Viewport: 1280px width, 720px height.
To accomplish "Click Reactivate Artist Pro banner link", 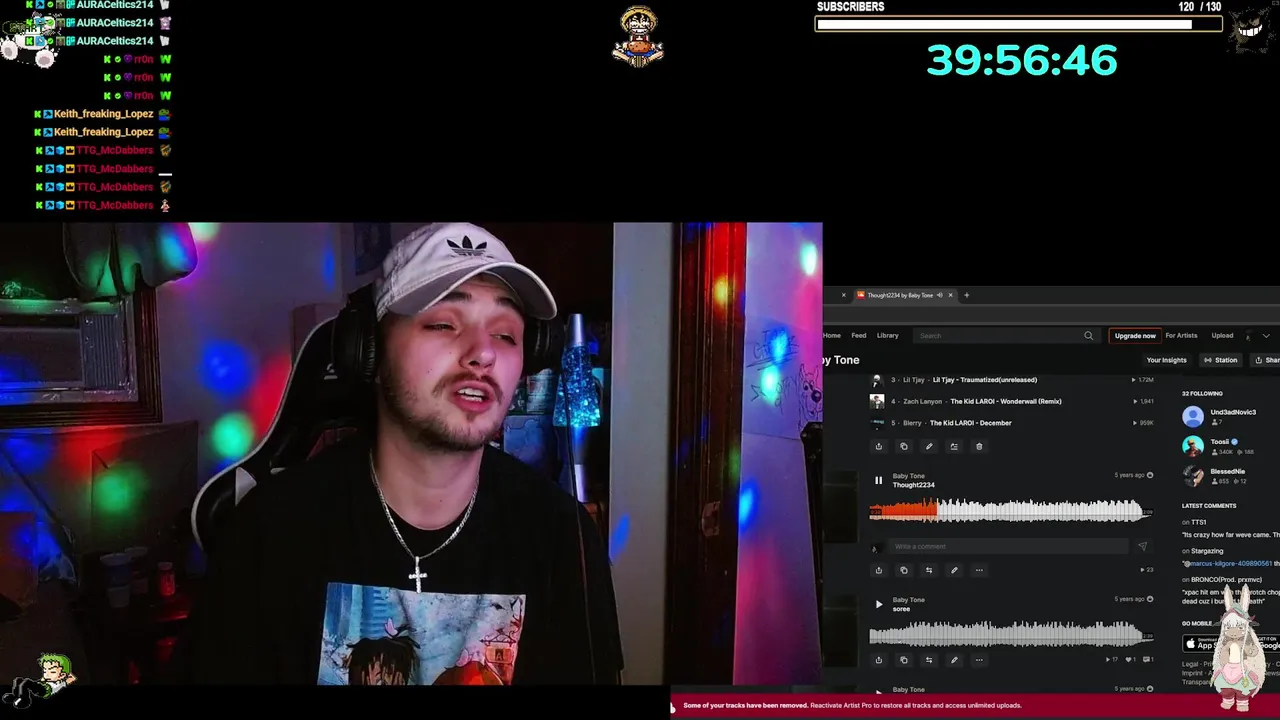I will (915, 705).
